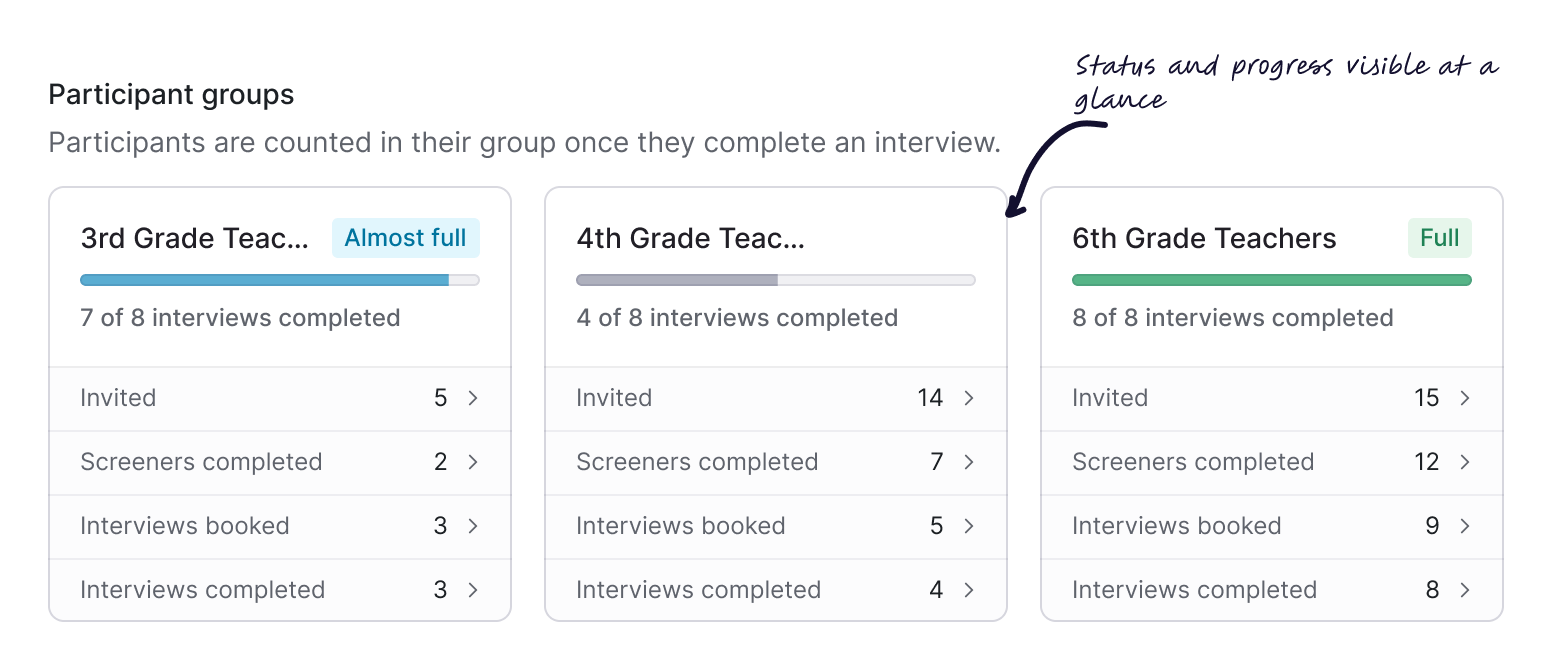Click the chevron beside Interviews booked in 4th Grade card
The width and height of the screenshot is (1552, 670).
pos(969,526)
